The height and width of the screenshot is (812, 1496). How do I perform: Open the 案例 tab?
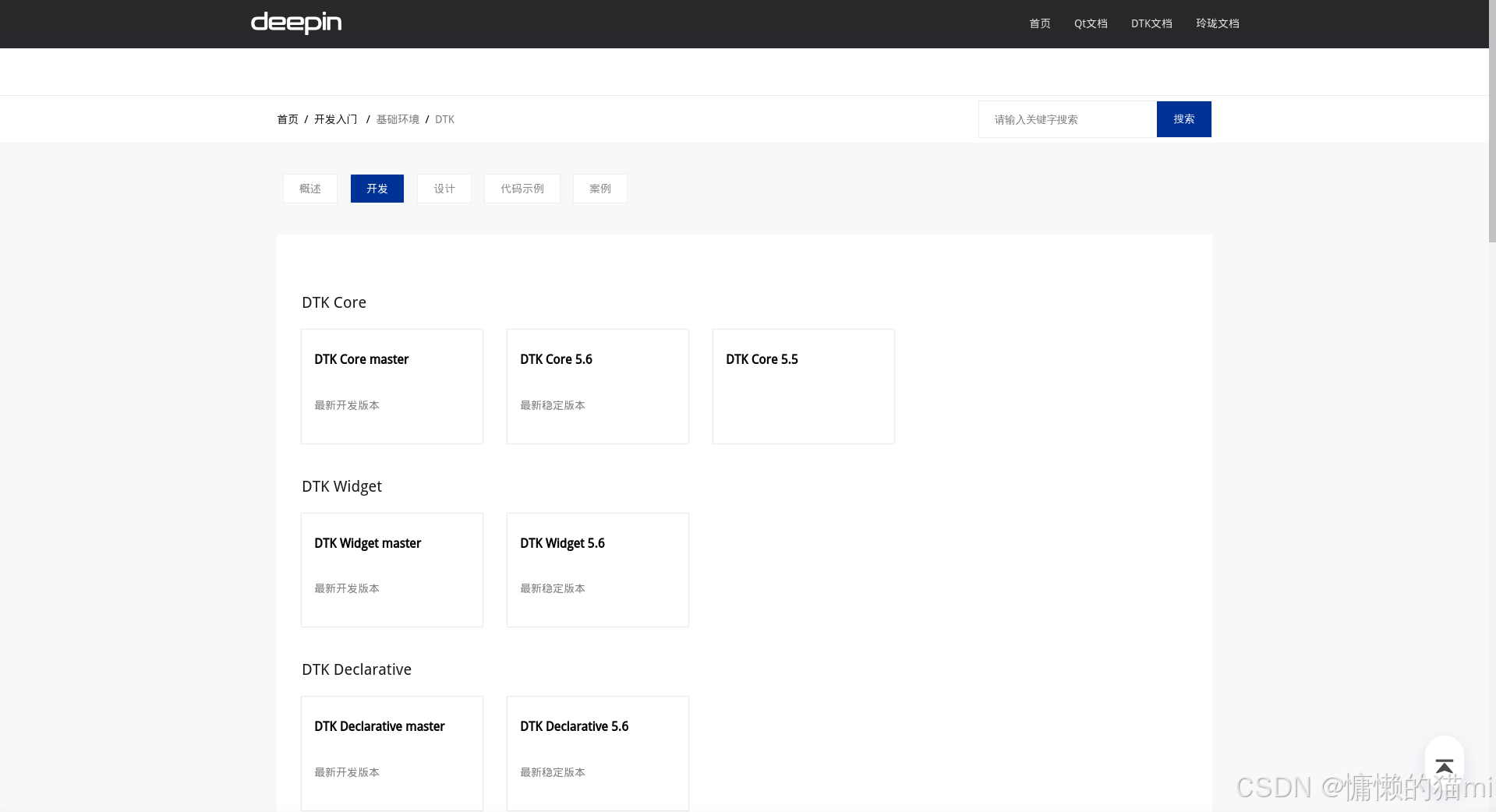[x=600, y=189]
